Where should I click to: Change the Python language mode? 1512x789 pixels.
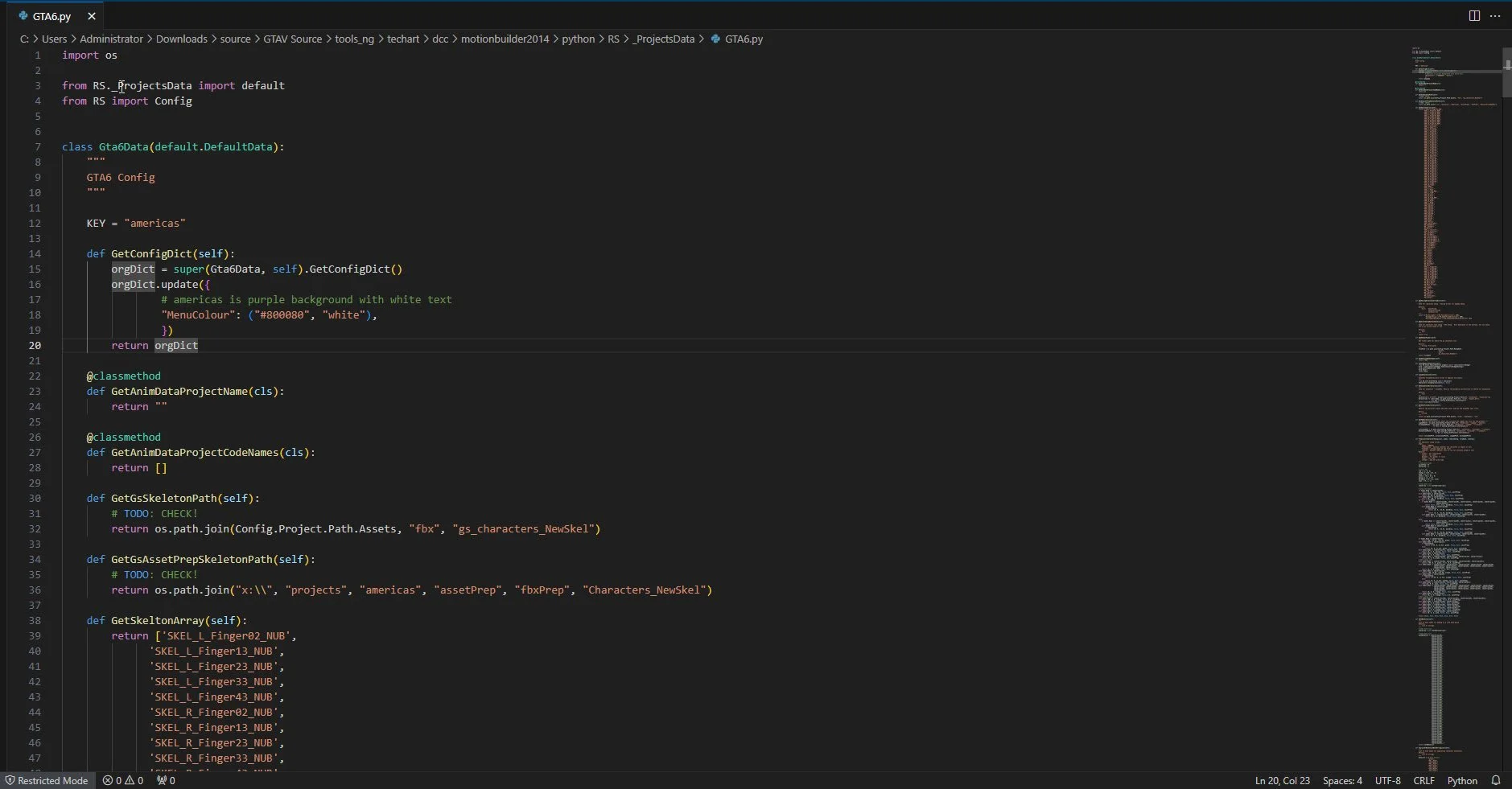coord(1462,780)
